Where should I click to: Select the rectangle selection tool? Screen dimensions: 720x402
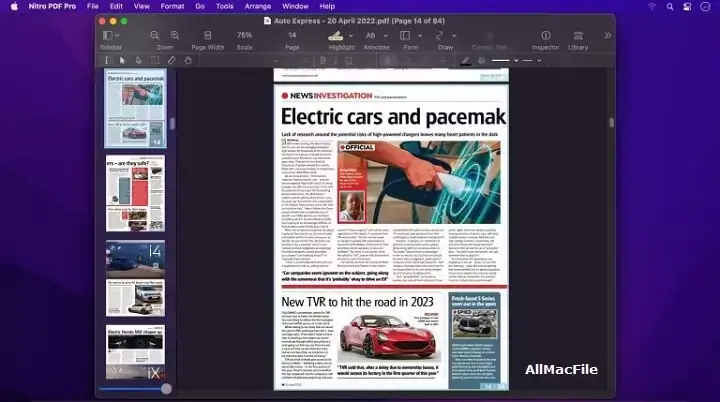click(155, 60)
